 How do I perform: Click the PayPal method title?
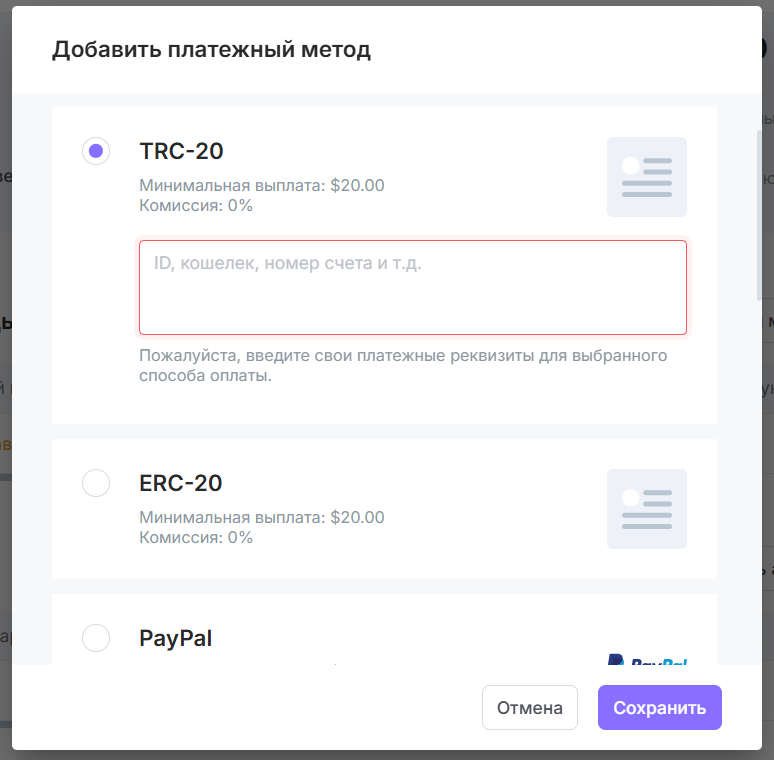175,638
